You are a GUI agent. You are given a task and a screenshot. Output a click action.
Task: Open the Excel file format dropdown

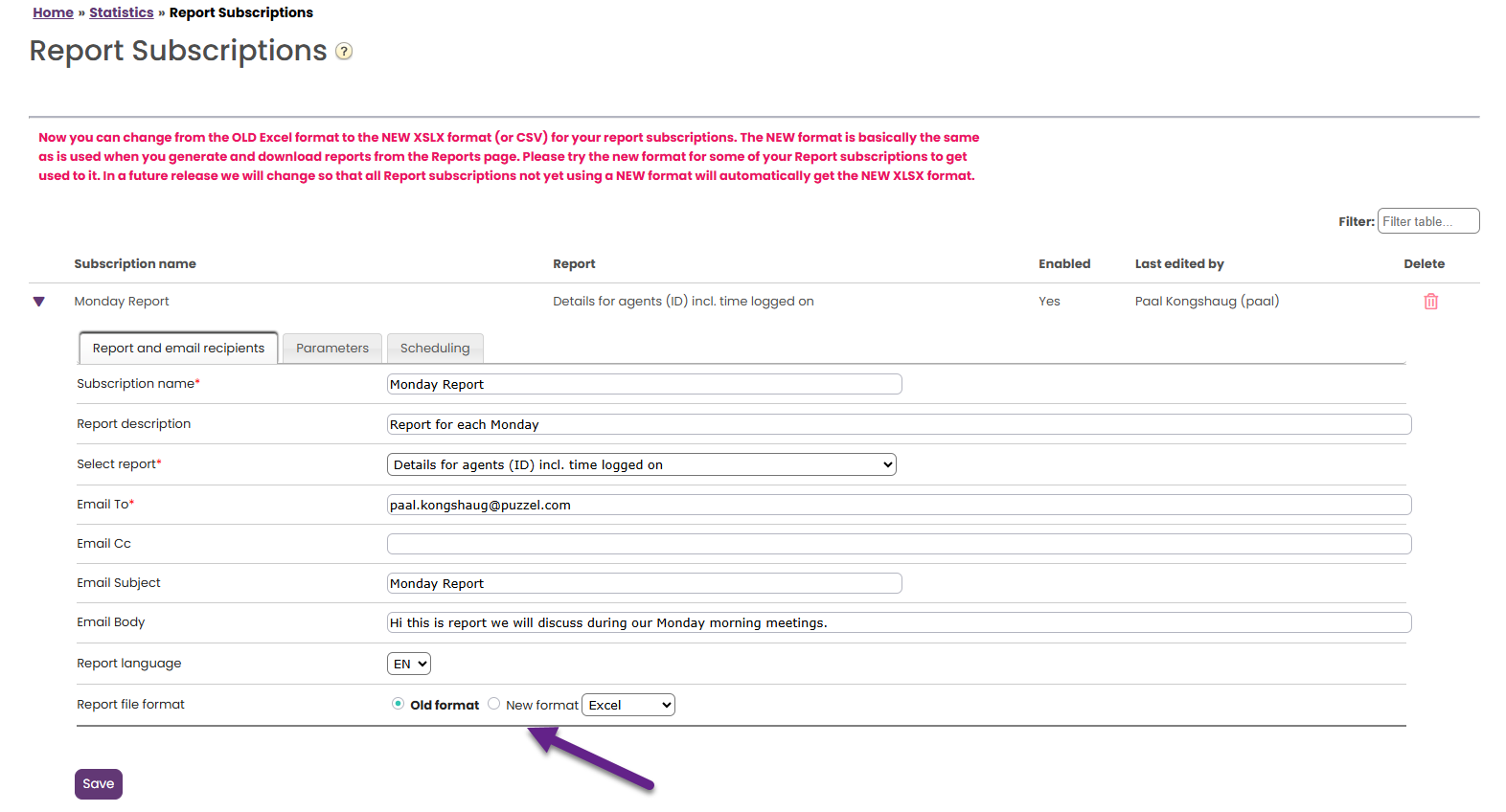tap(628, 705)
